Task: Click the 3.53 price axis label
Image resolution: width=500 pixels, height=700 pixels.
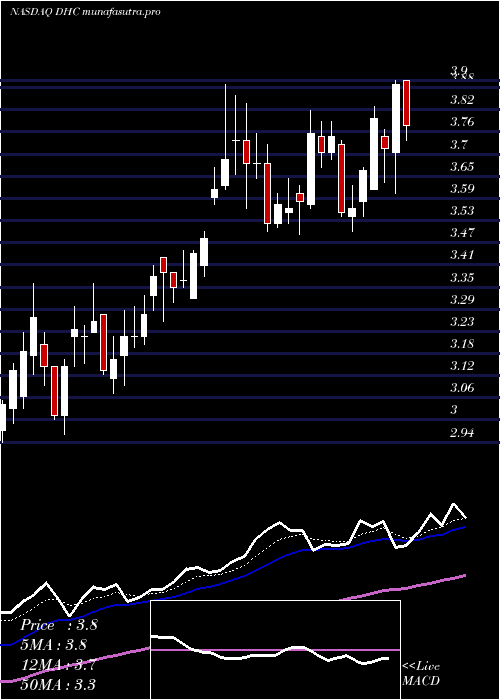Action: (462, 211)
